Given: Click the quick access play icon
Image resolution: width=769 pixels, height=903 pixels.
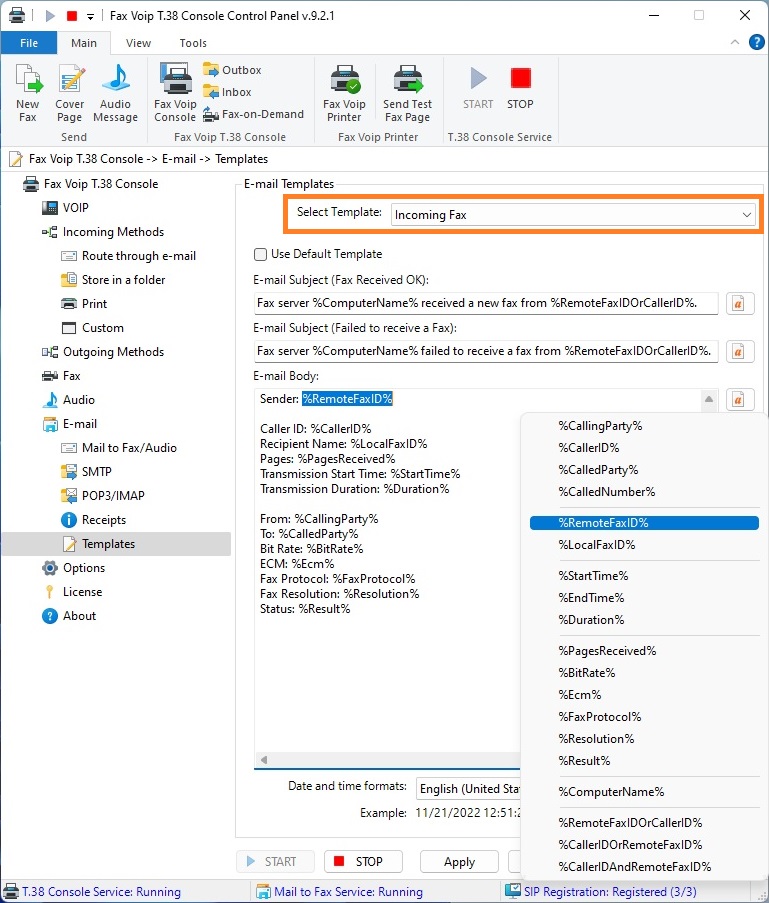Looking at the screenshot, I should coord(50,16).
